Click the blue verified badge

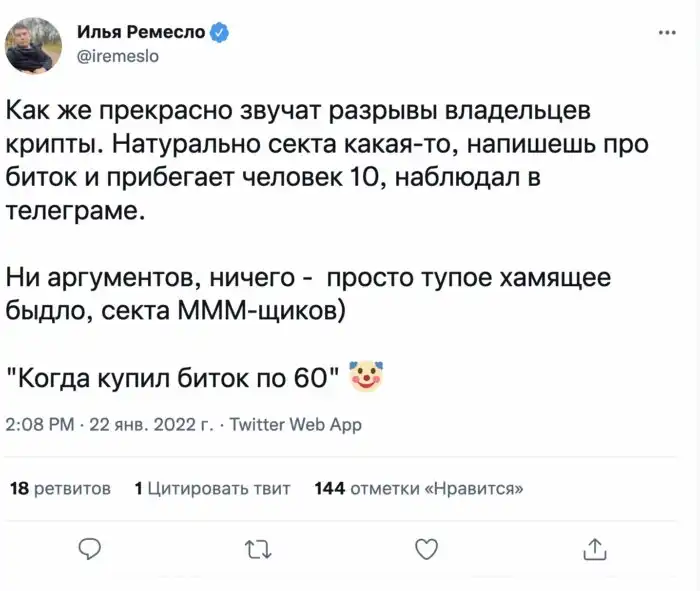click(220, 33)
